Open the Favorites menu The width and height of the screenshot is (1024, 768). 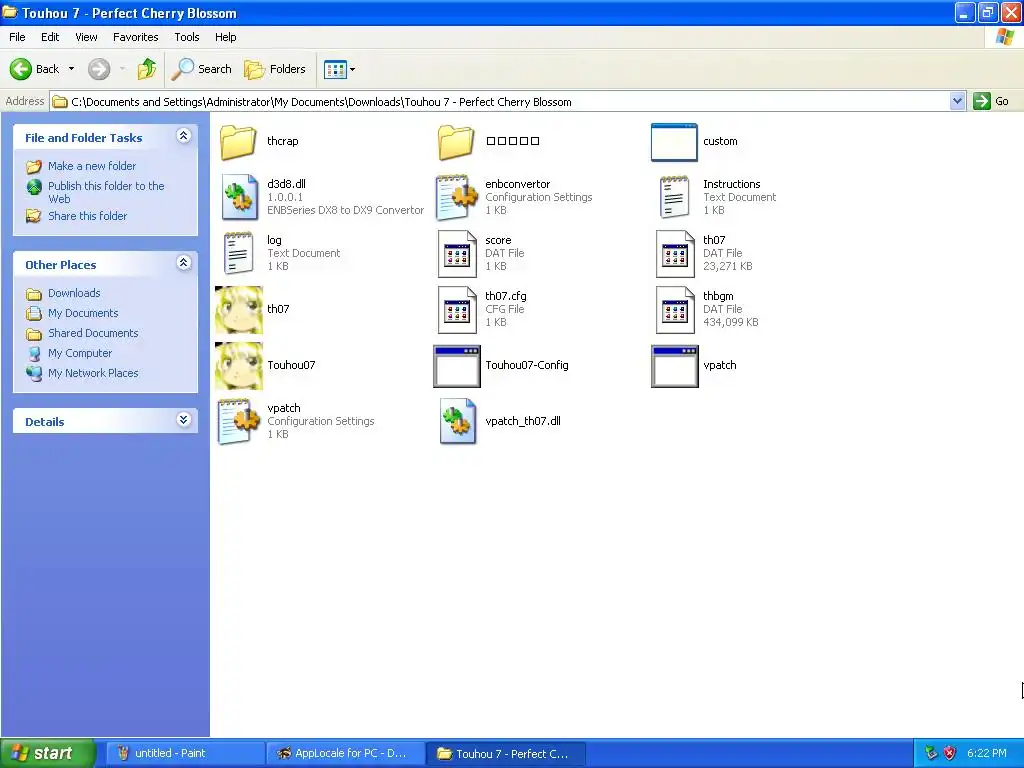click(x=135, y=37)
